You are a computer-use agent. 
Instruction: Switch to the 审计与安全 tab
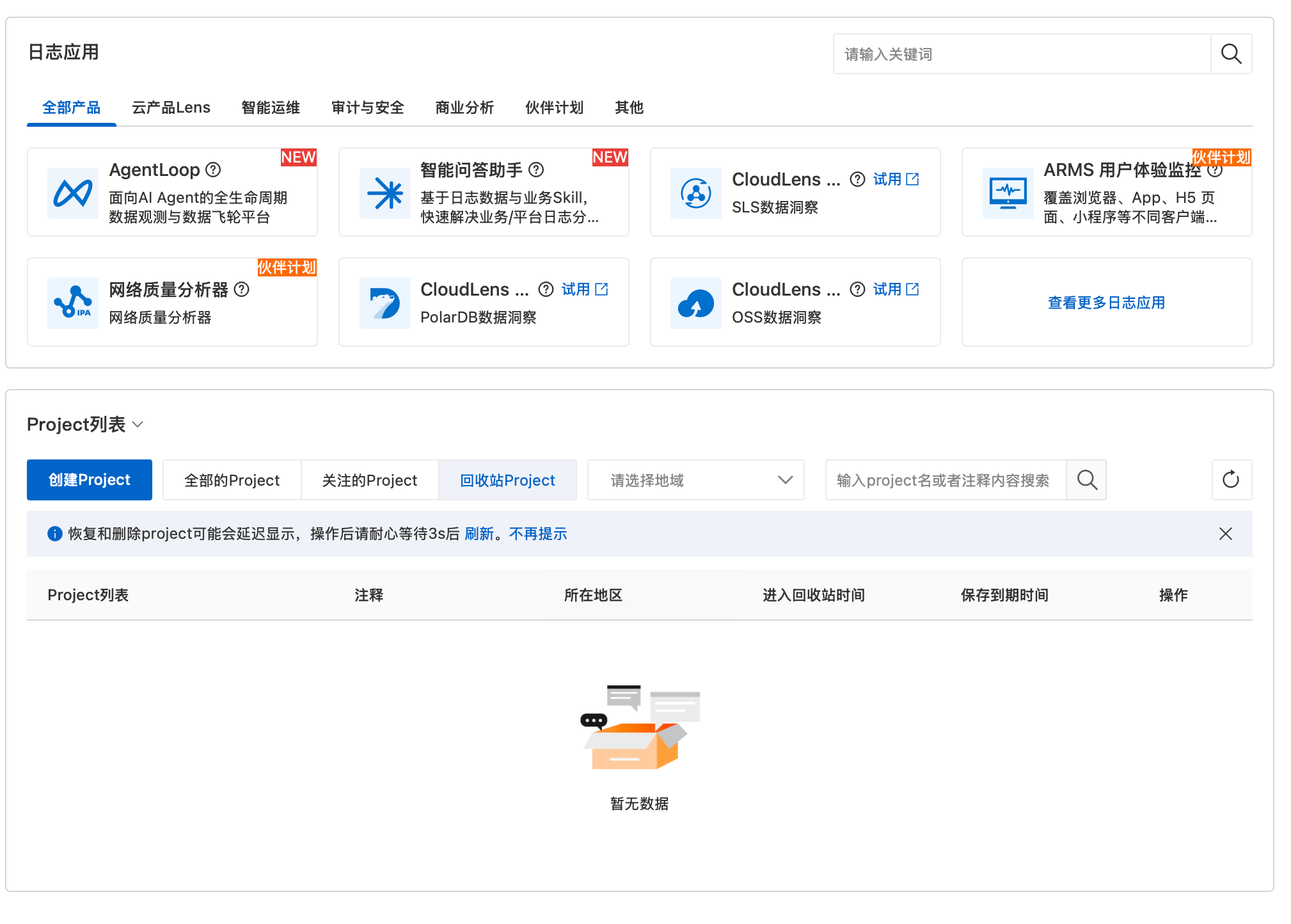[x=367, y=108]
